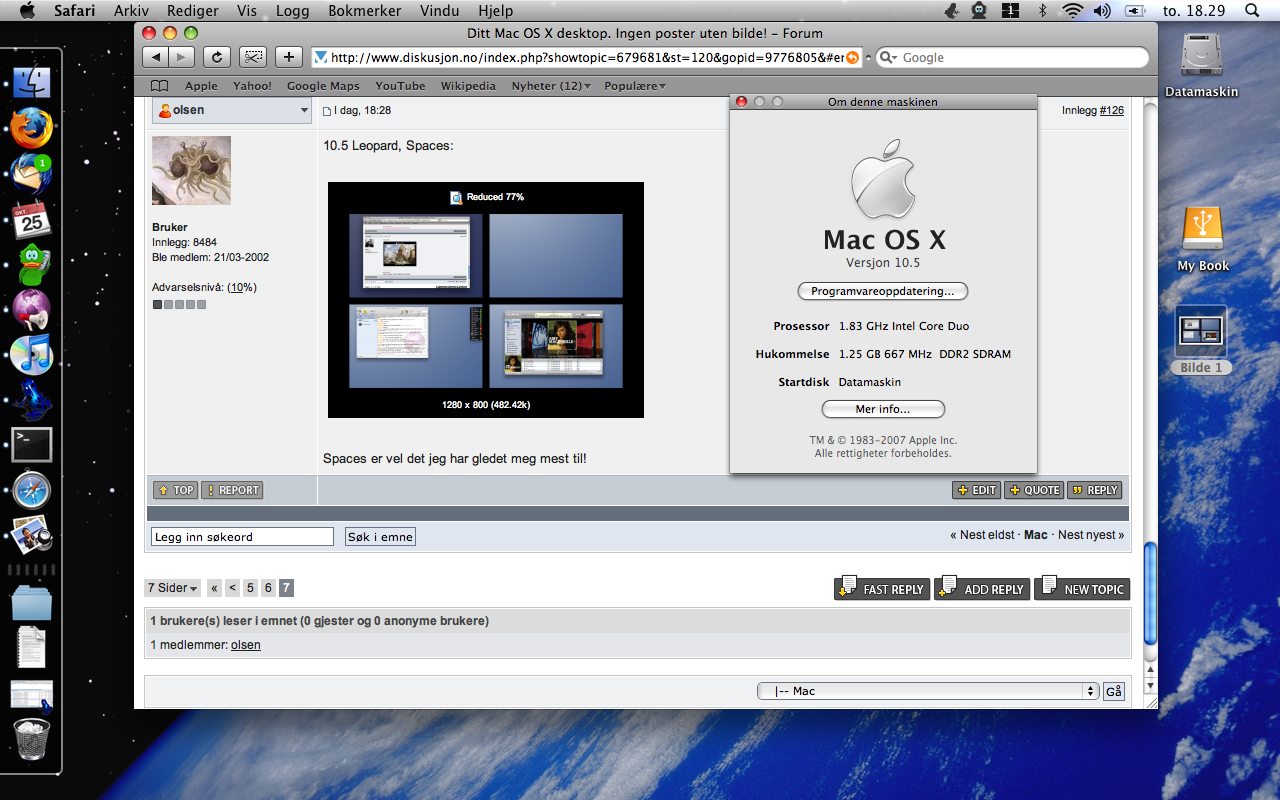Open the Arkiv menu
The image size is (1280, 800).
[132, 11]
